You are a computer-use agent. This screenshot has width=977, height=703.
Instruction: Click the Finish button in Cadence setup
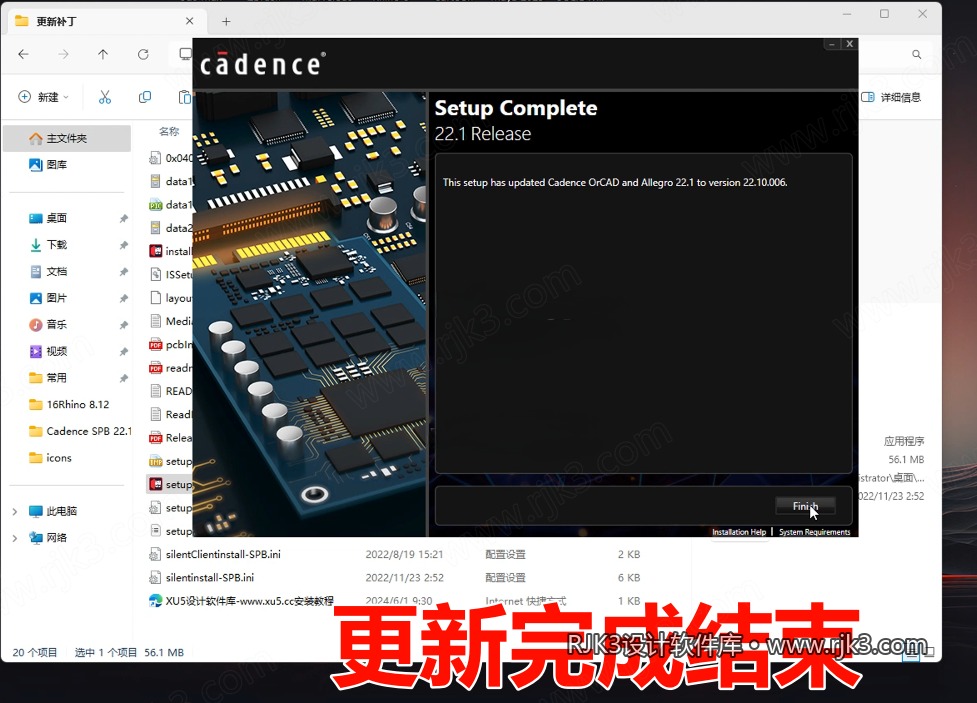pyautogui.click(x=805, y=506)
